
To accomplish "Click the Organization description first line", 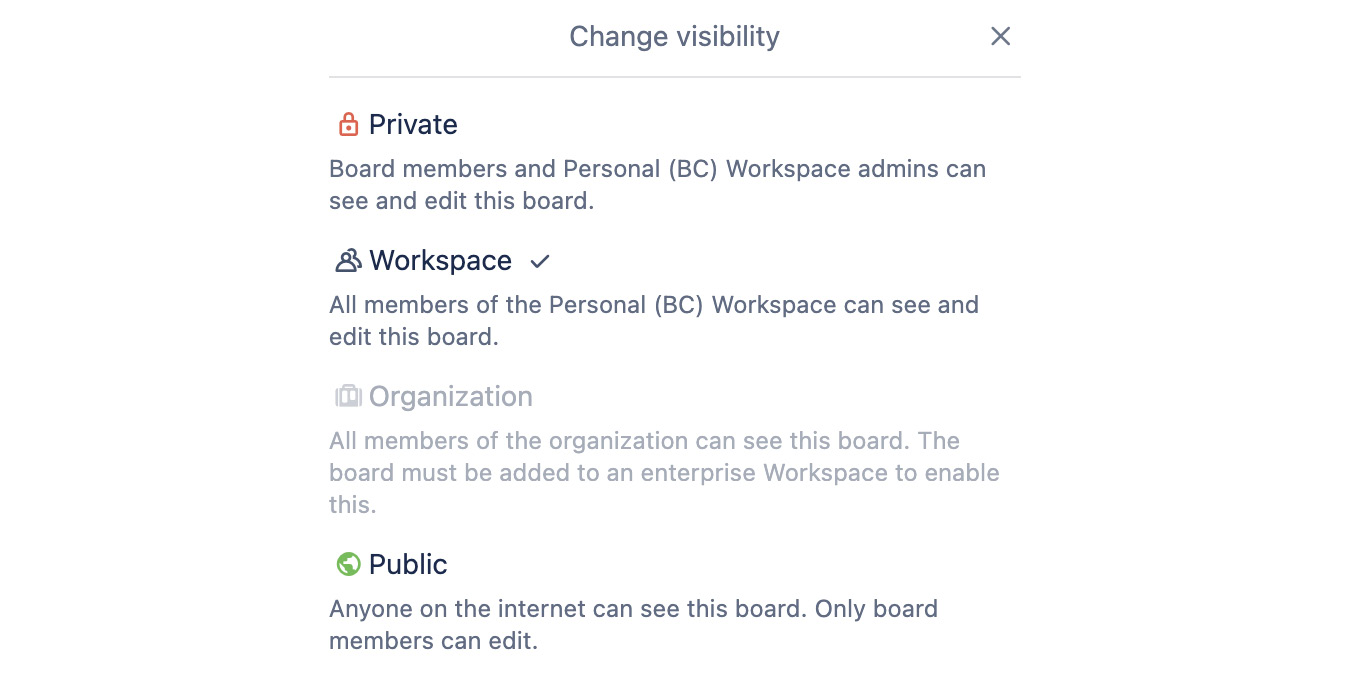I will (x=644, y=441).
